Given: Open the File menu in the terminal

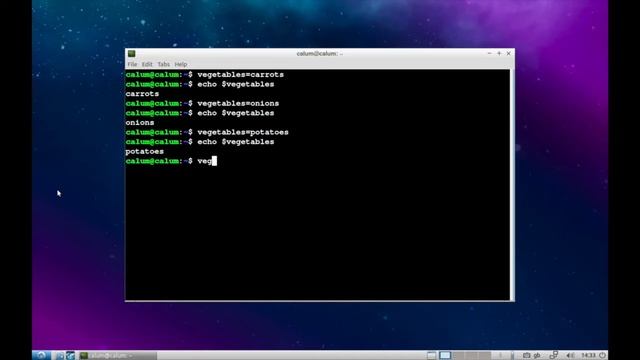Looking at the screenshot, I should (132, 64).
